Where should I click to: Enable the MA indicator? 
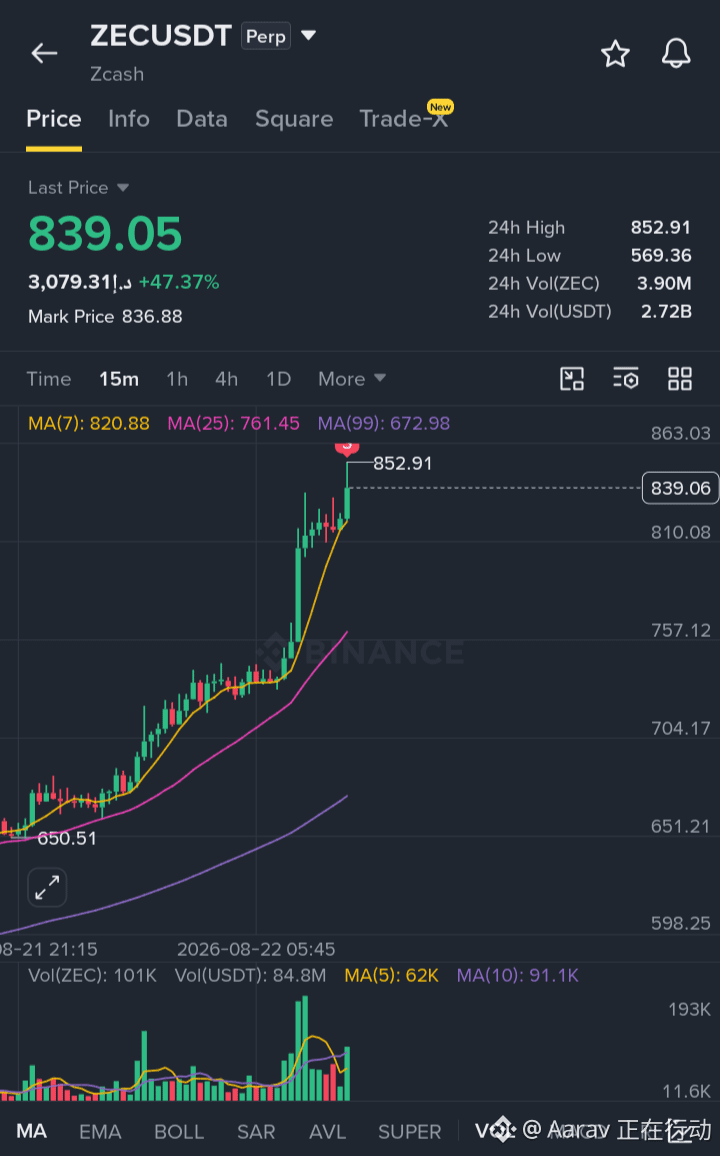pyautogui.click(x=32, y=1131)
